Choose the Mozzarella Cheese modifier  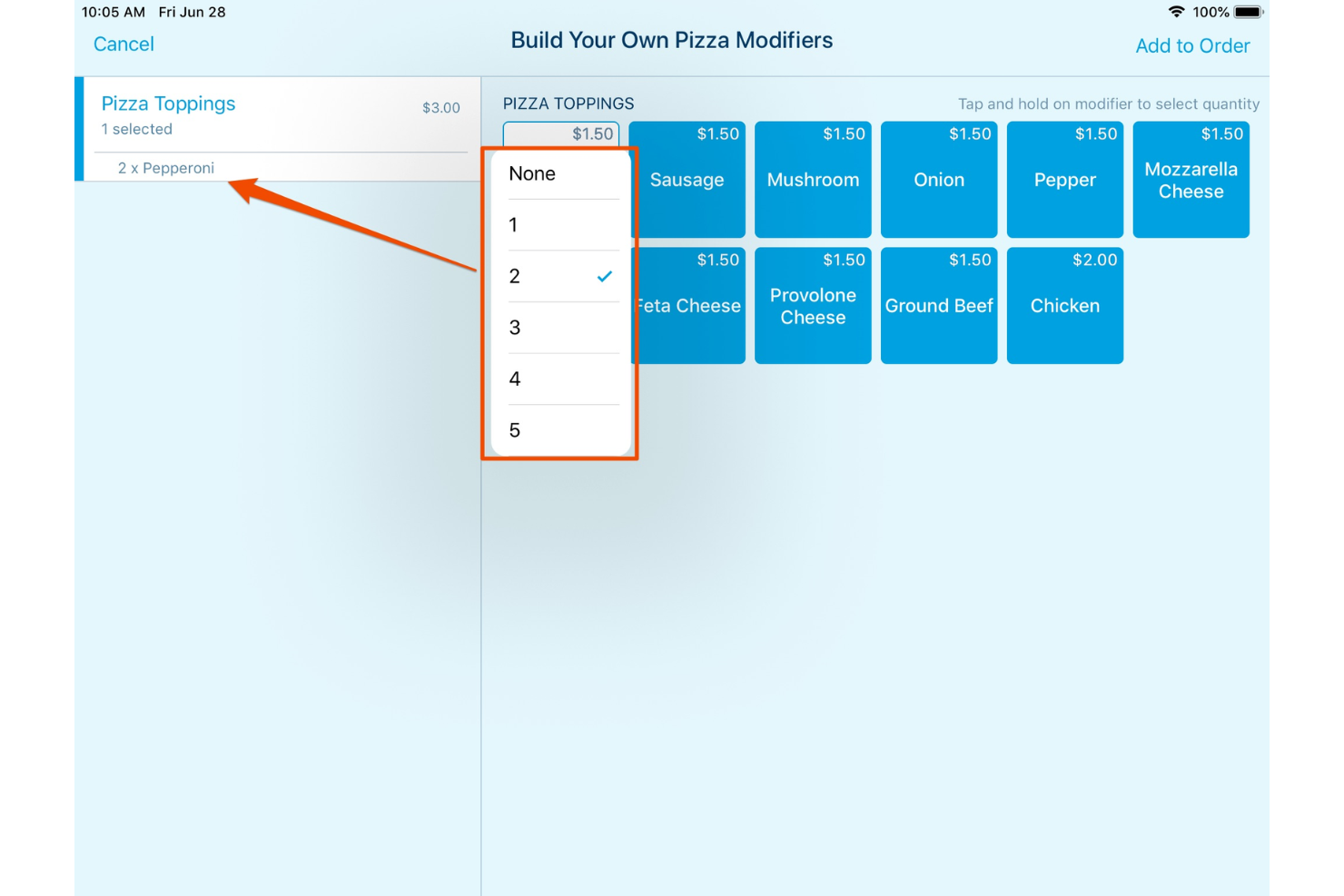1191,180
